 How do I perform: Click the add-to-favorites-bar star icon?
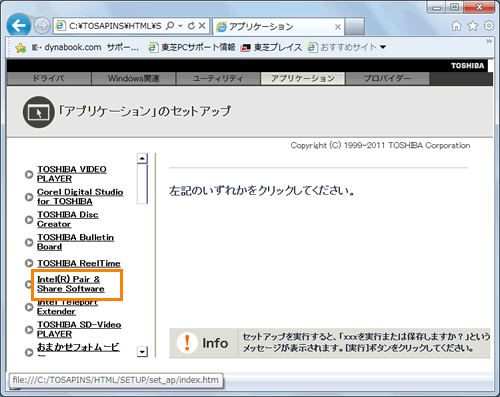click(x=21, y=48)
